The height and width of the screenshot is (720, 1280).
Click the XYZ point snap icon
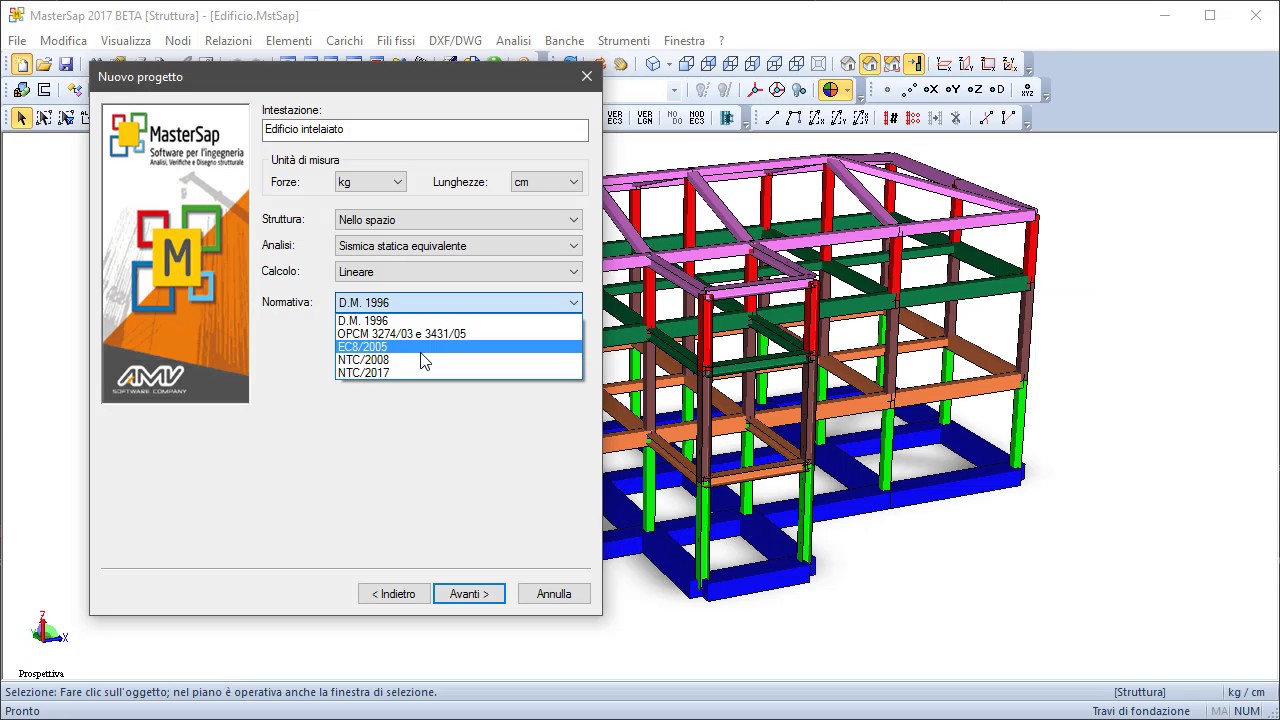(1028, 90)
